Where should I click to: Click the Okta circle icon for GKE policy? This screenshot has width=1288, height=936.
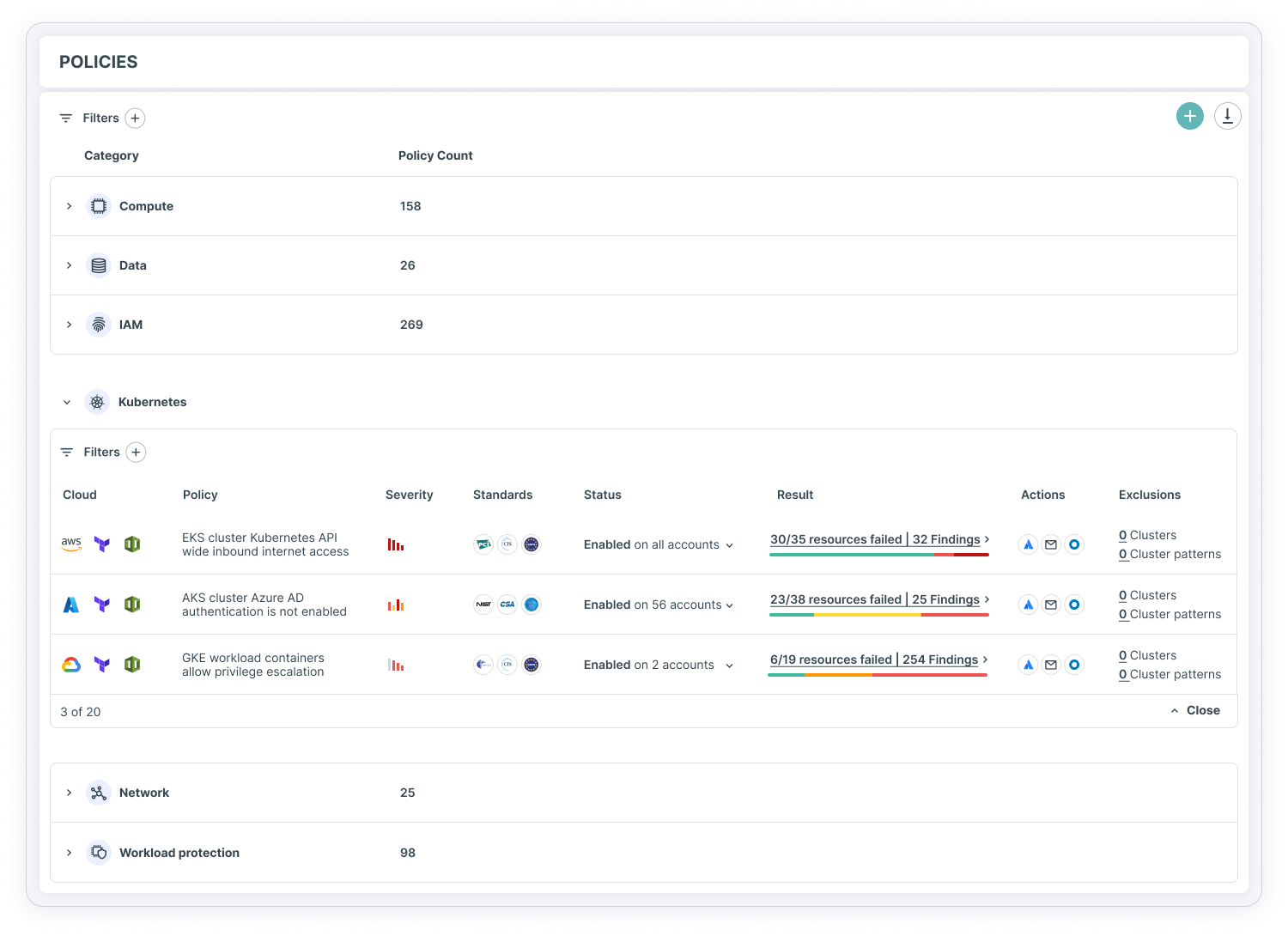[x=1074, y=665]
